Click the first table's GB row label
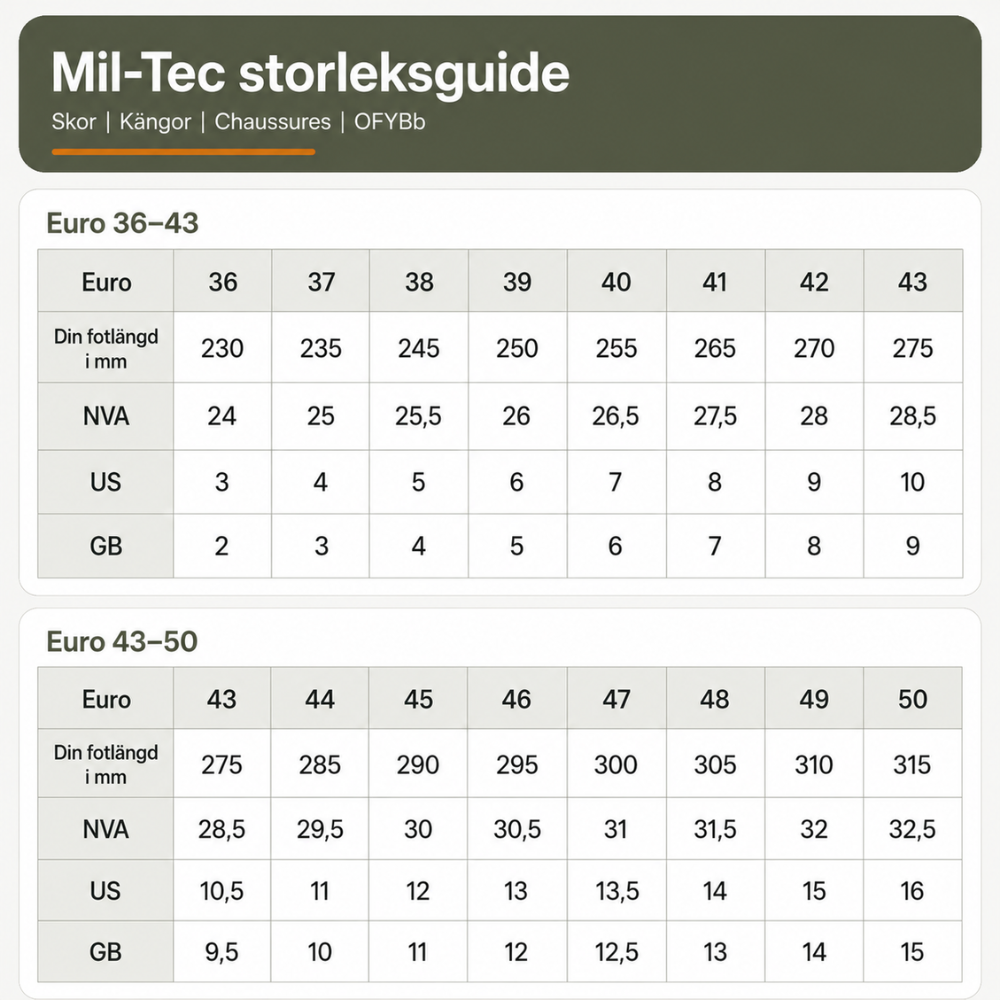Image resolution: width=1000 pixels, height=1000 pixels. (106, 546)
